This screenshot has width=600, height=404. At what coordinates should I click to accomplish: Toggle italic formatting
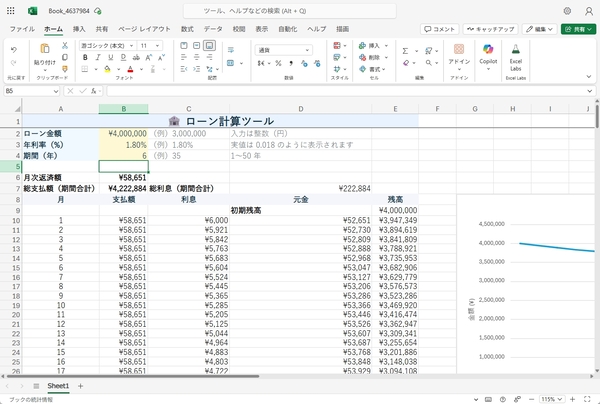98,58
